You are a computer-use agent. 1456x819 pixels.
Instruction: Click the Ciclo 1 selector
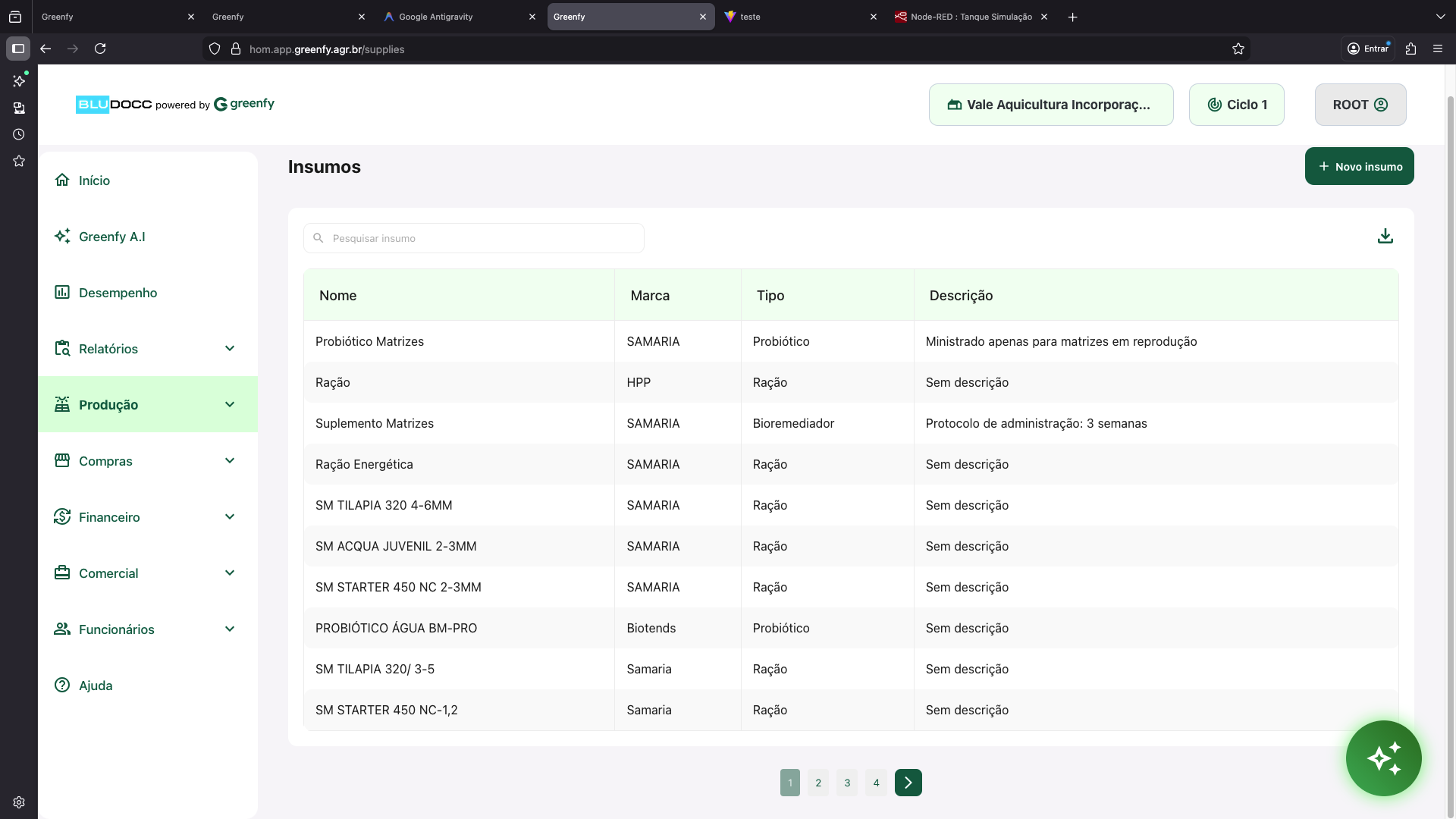[x=1236, y=105]
